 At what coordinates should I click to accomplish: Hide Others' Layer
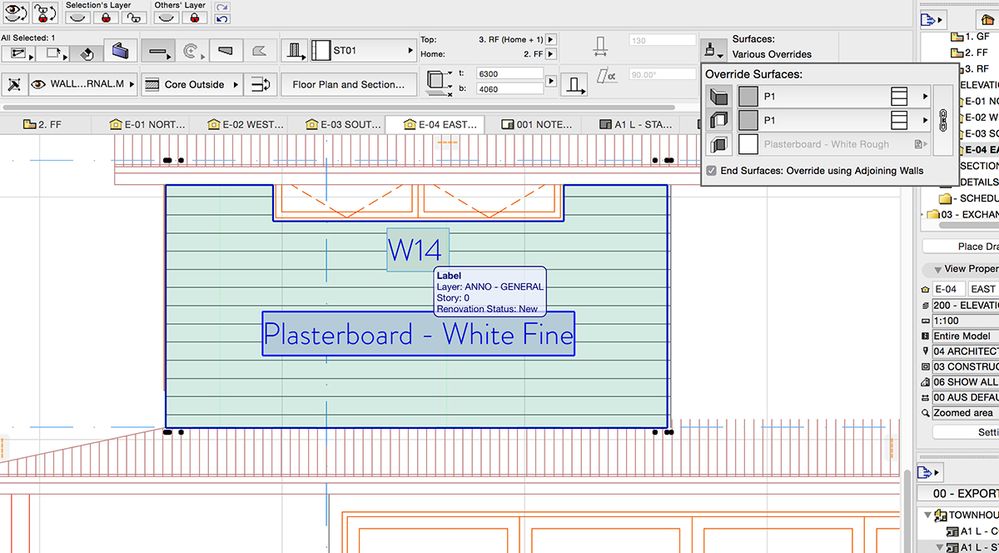click(167, 17)
